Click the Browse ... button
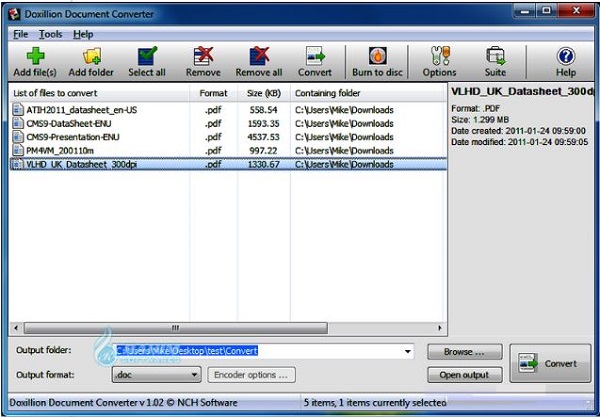Image resolution: width=600 pixels, height=417 pixels. 465,352
